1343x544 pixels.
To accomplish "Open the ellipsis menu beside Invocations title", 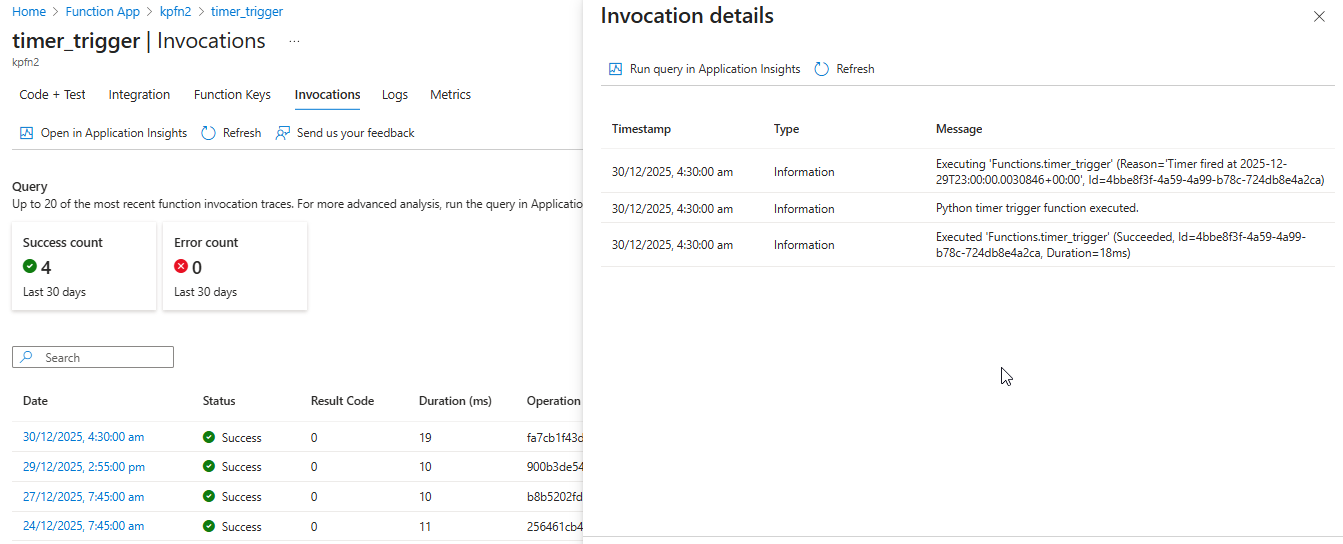I will 294,42.
